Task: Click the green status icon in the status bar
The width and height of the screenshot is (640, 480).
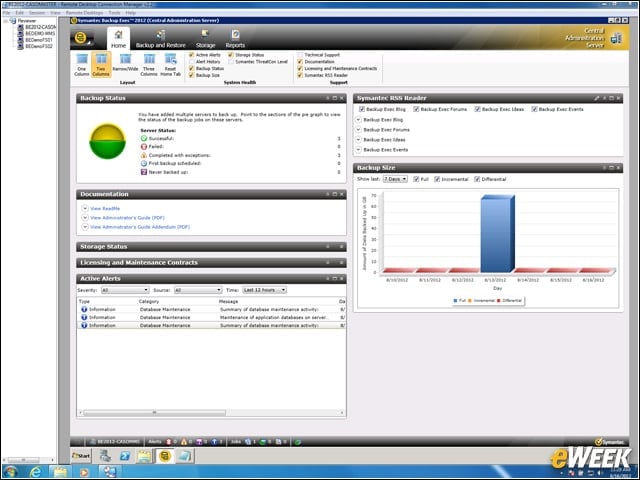Action: [x=298, y=442]
